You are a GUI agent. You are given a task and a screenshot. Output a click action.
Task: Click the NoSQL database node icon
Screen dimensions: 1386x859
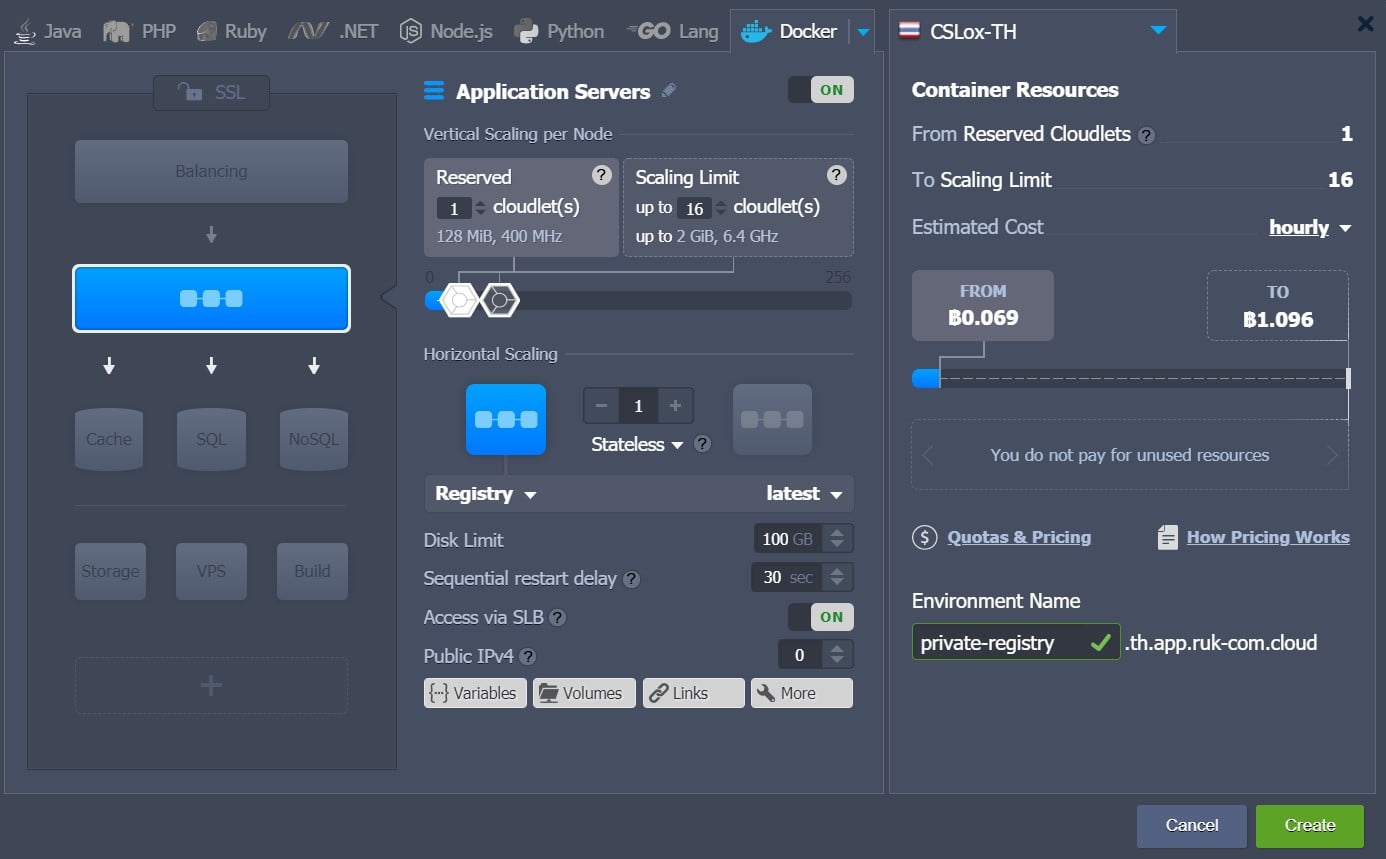point(314,439)
